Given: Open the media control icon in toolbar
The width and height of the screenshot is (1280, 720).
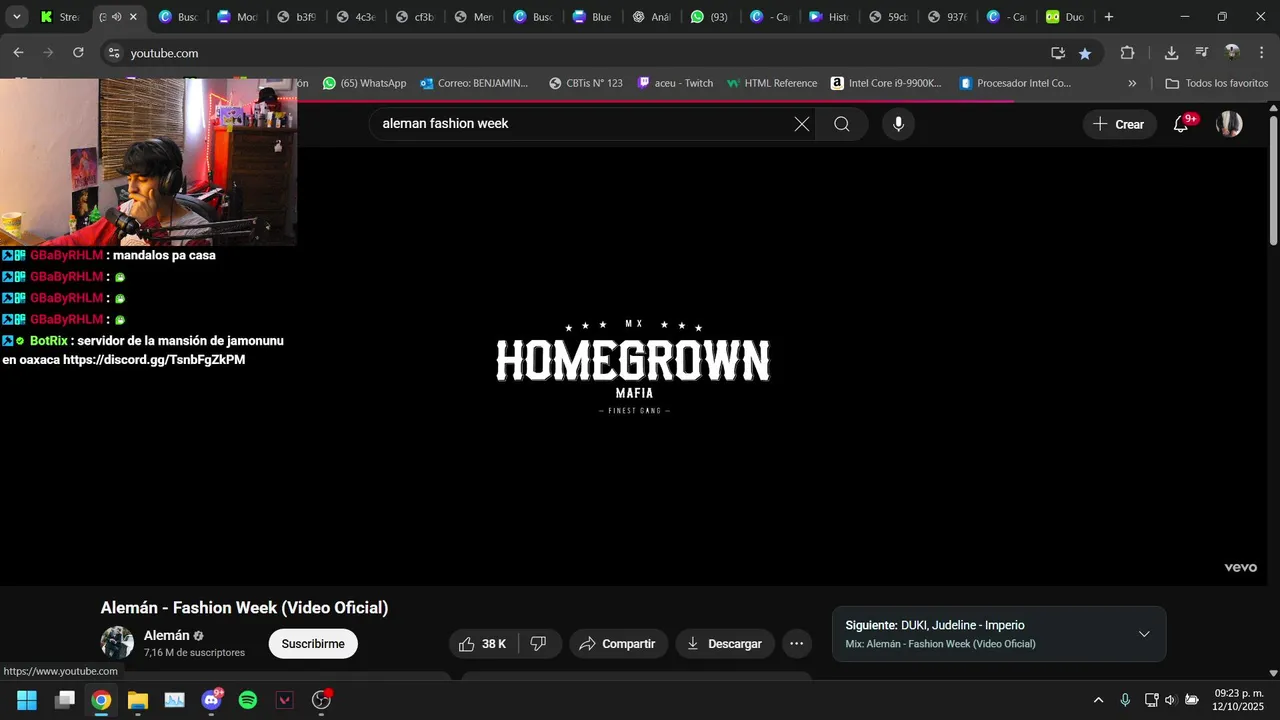Looking at the screenshot, I should pos(1202,53).
